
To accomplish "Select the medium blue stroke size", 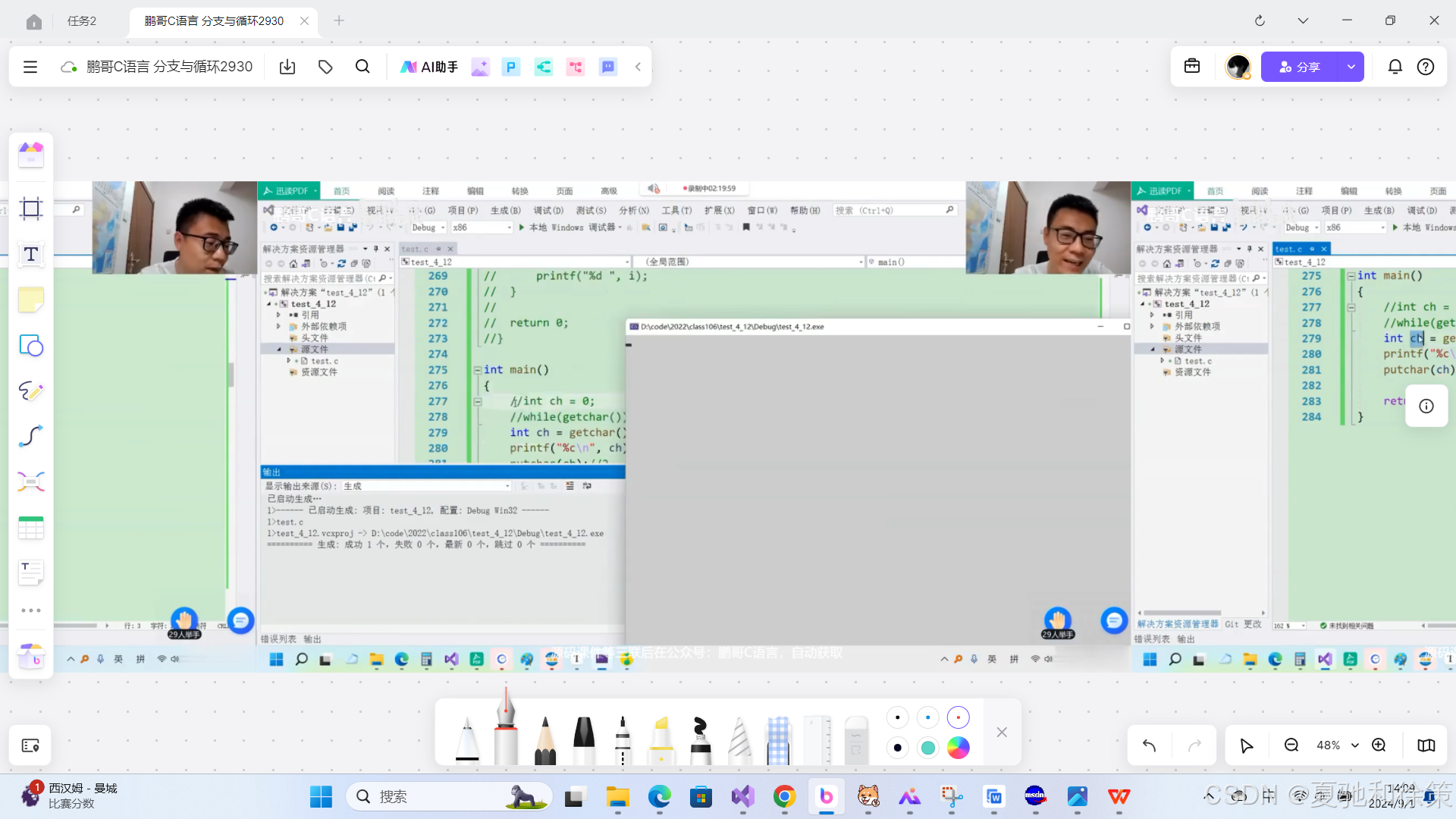I will [x=927, y=717].
